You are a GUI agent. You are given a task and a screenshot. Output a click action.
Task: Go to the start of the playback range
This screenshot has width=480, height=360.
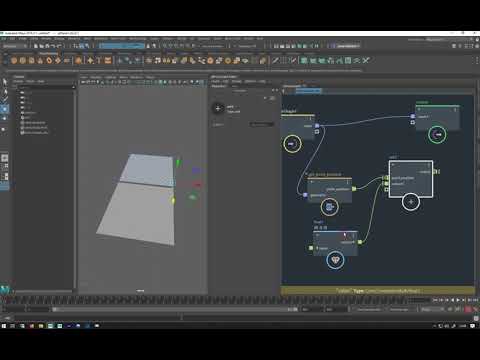pos(435,300)
